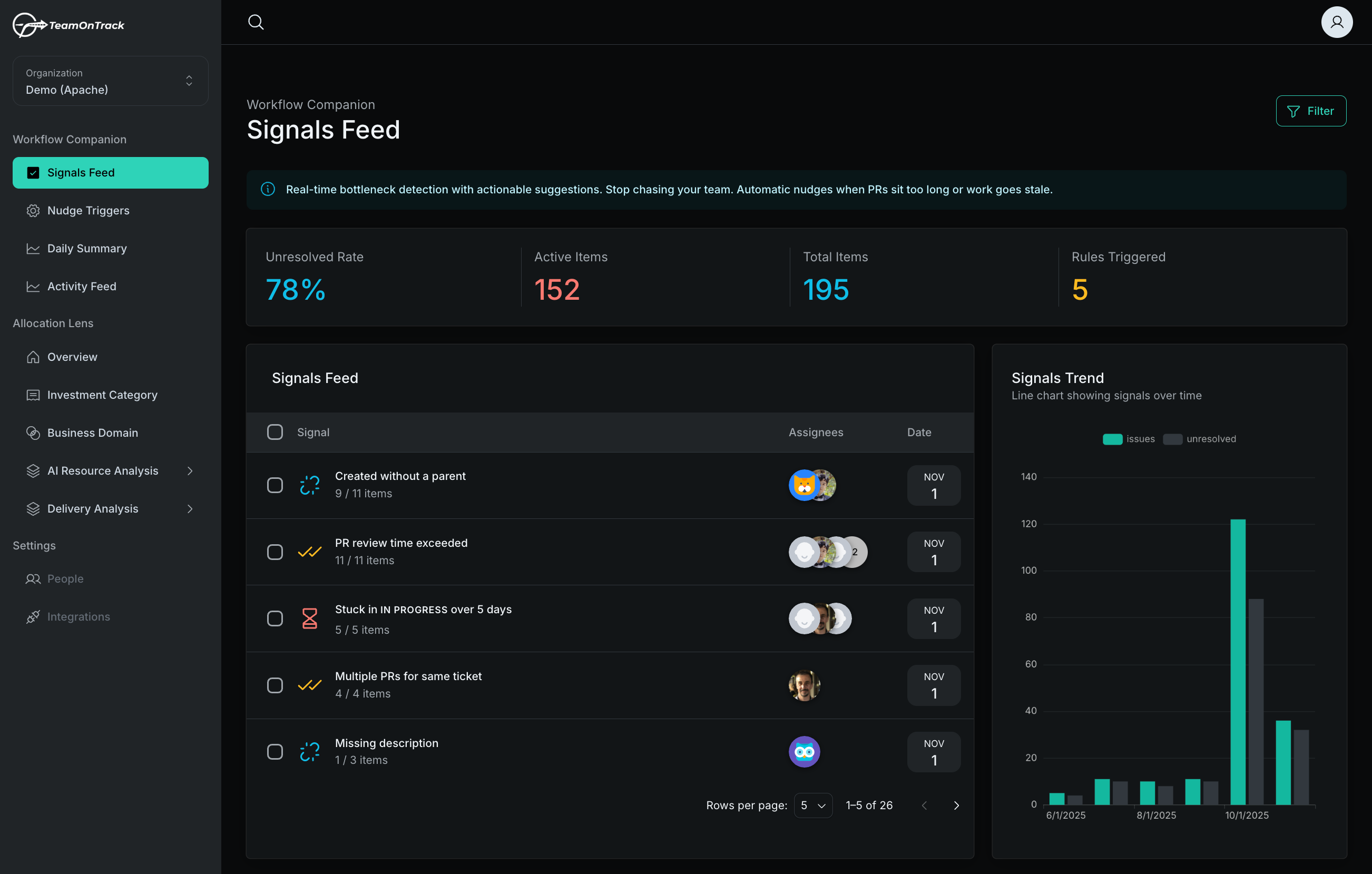The width and height of the screenshot is (1372, 874).
Task: Tick the Multiple PRs for same ticket checkbox
Action: click(275, 685)
